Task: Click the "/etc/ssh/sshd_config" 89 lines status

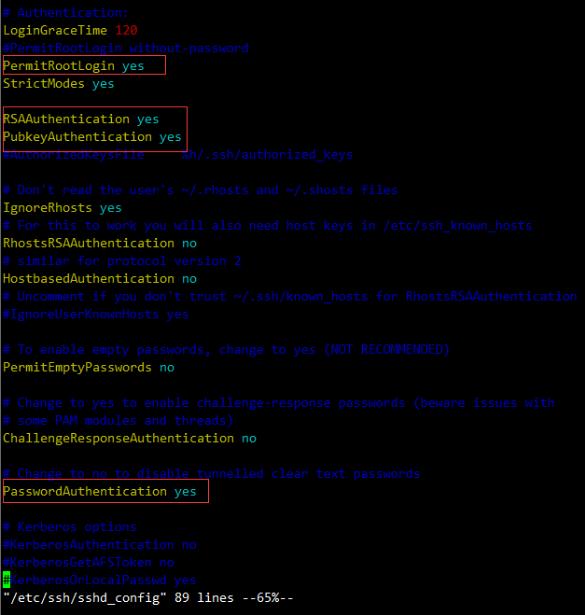Action: tap(148, 598)
